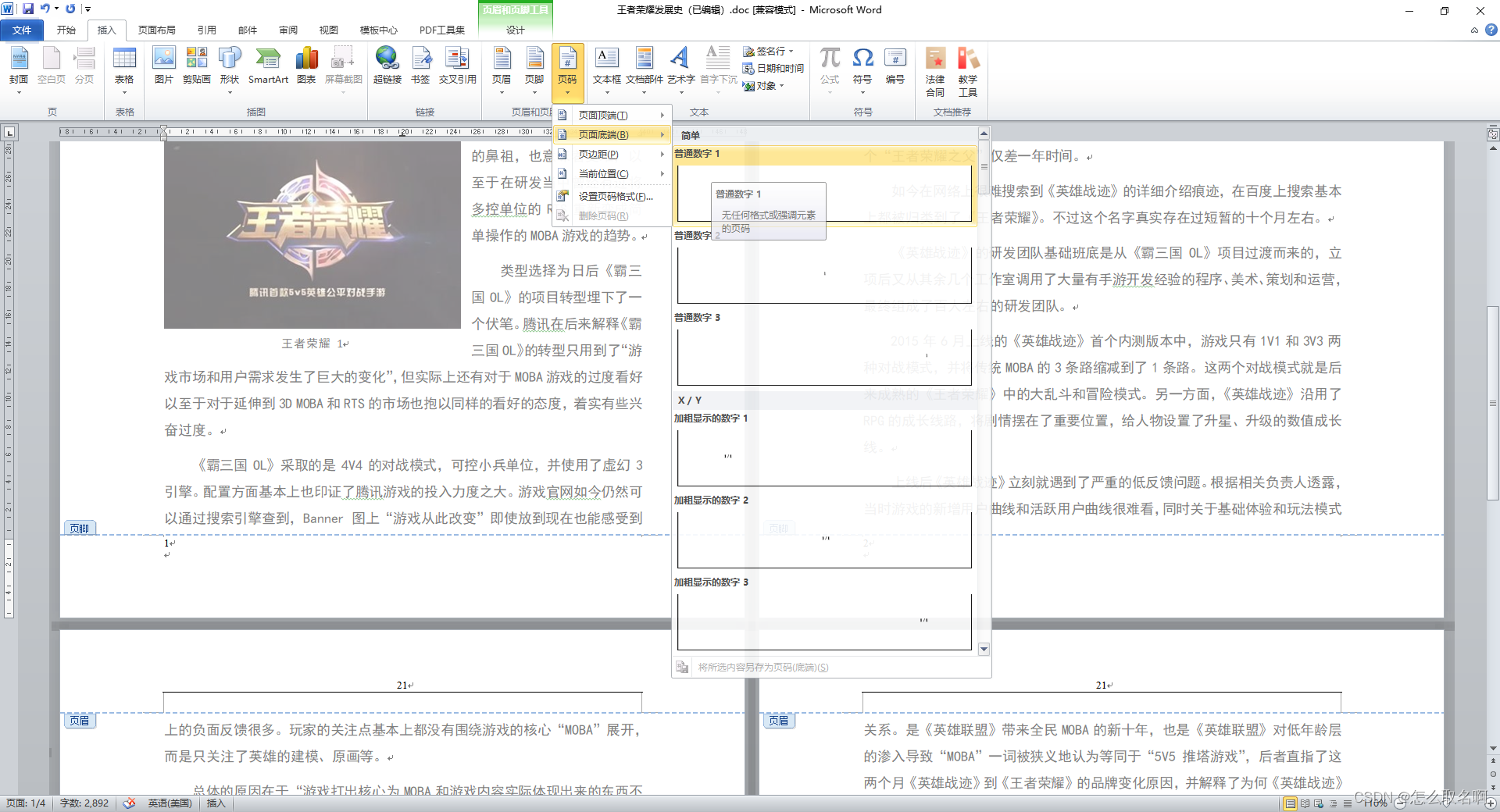This screenshot has width=1500, height=812.
Task: Expand the 文本框 text box dropdown
Action: pyautogui.click(x=607, y=92)
